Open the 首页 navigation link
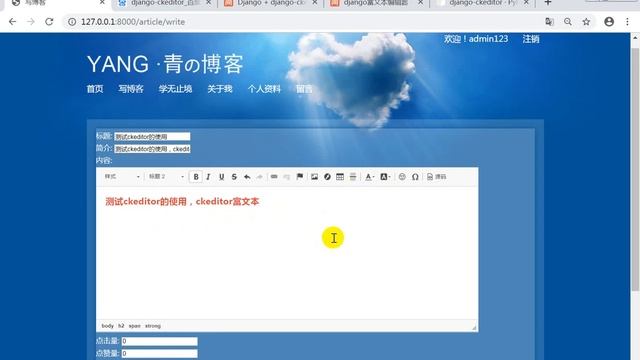Image resolution: width=640 pixels, height=360 pixels. [x=95, y=89]
